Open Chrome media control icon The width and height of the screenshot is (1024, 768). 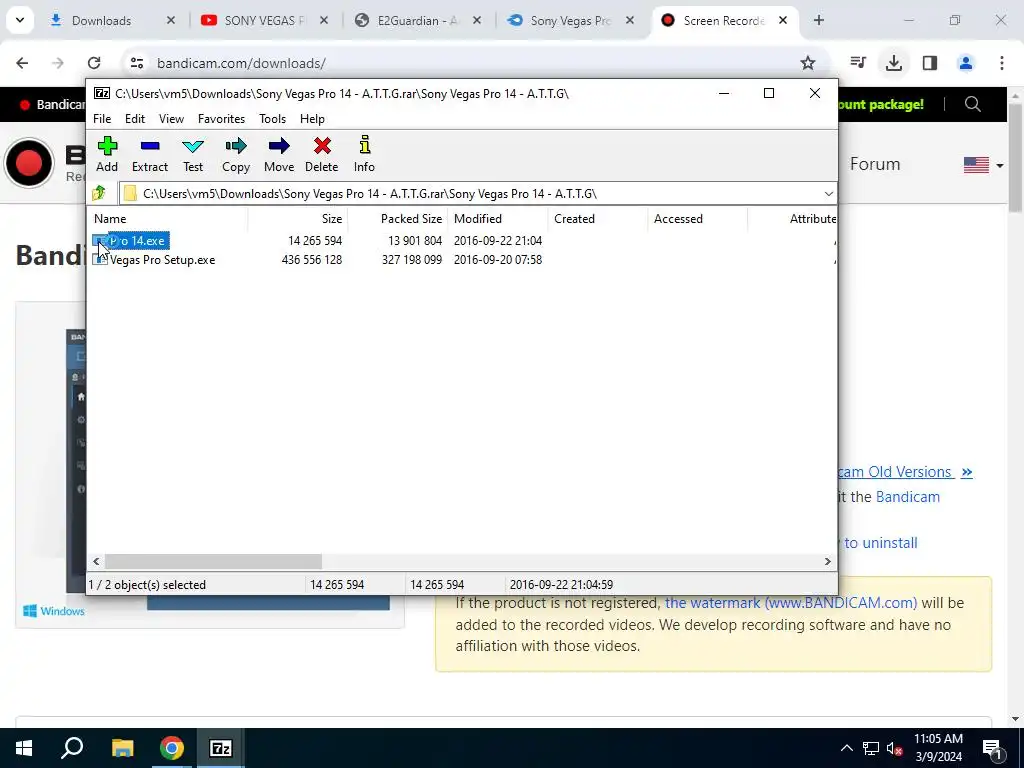coord(858,63)
